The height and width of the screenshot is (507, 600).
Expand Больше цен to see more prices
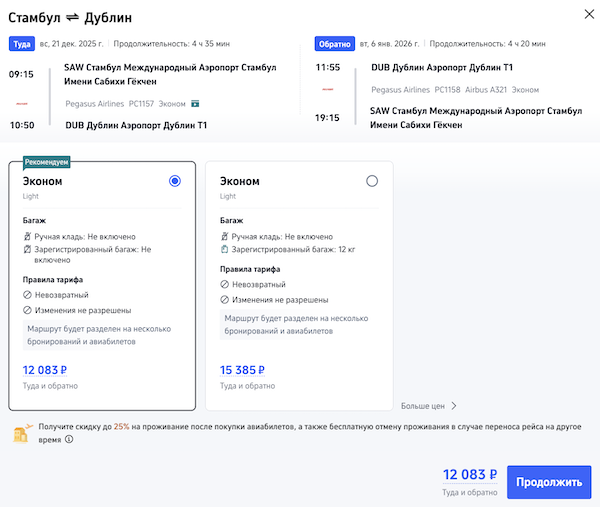[429, 406]
